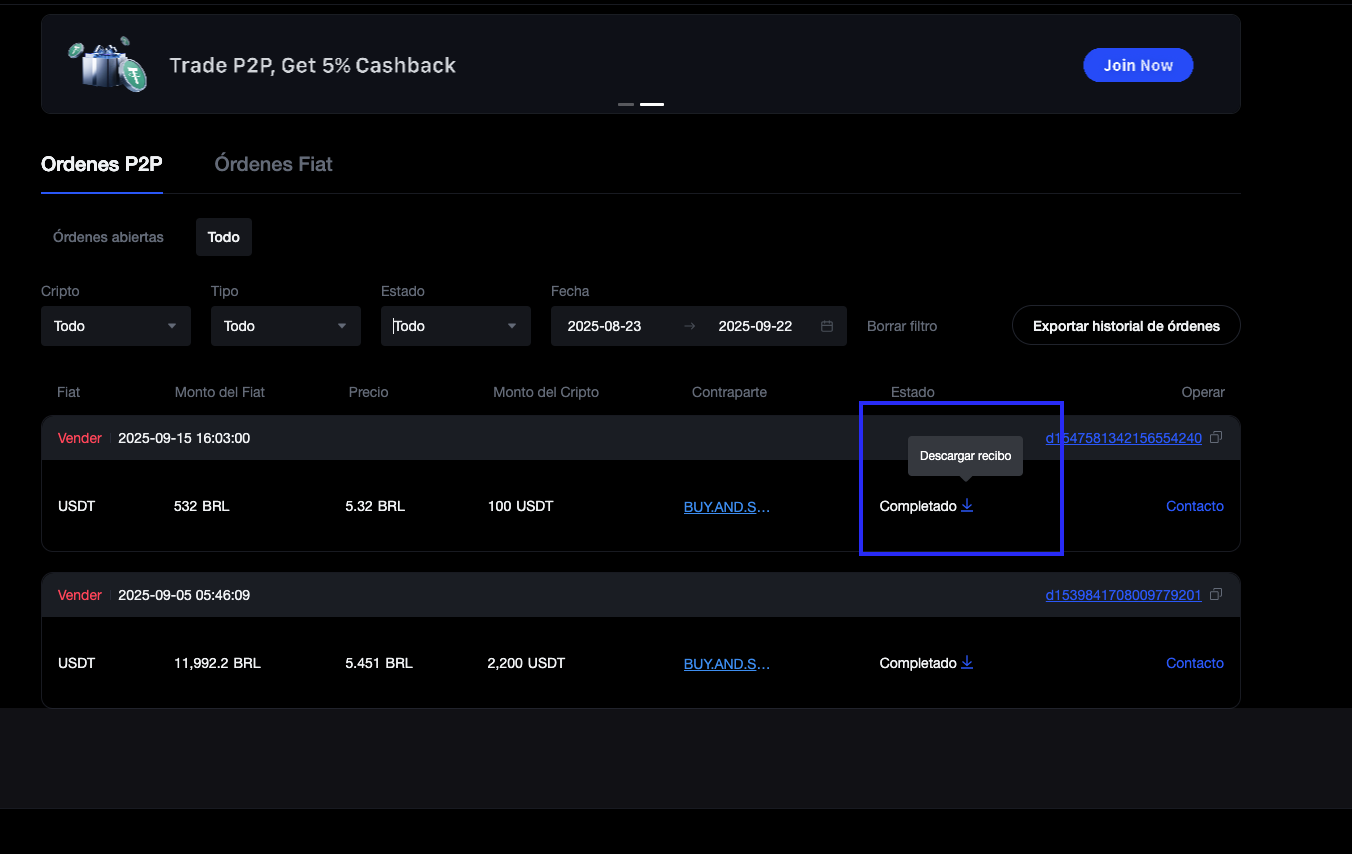Open Contacto for the 100 USDT order
Screen dimensions: 1352x854
[x=1194, y=506]
